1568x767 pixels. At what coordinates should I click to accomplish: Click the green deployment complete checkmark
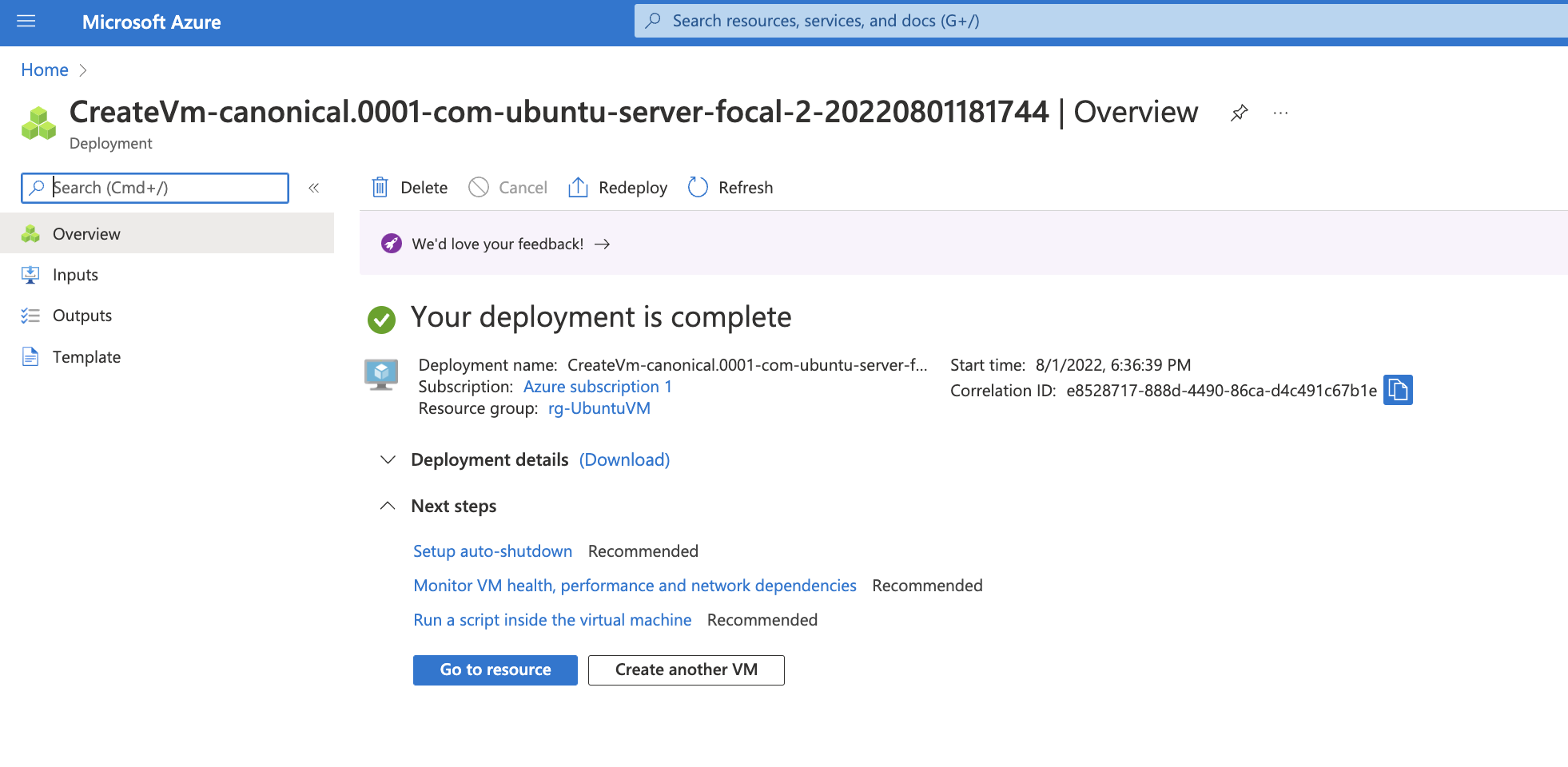pyautogui.click(x=381, y=320)
